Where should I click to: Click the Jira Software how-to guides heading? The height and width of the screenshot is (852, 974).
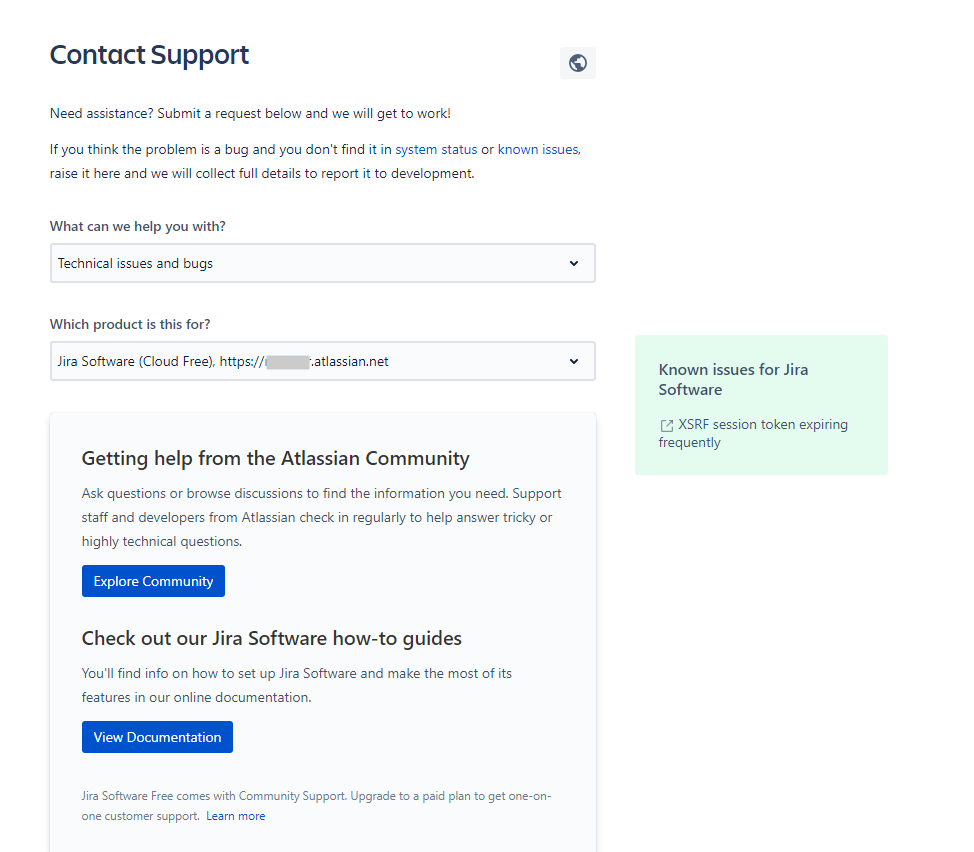click(x=271, y=638)
